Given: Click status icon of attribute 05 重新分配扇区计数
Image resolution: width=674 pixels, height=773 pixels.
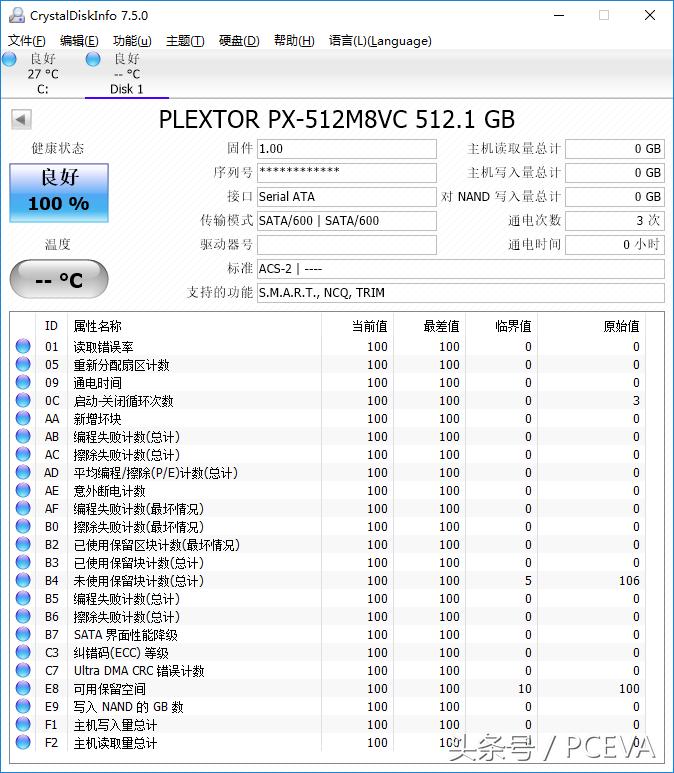Looking at the screenshot, I should pyautogui.click(x=23, y=364).
